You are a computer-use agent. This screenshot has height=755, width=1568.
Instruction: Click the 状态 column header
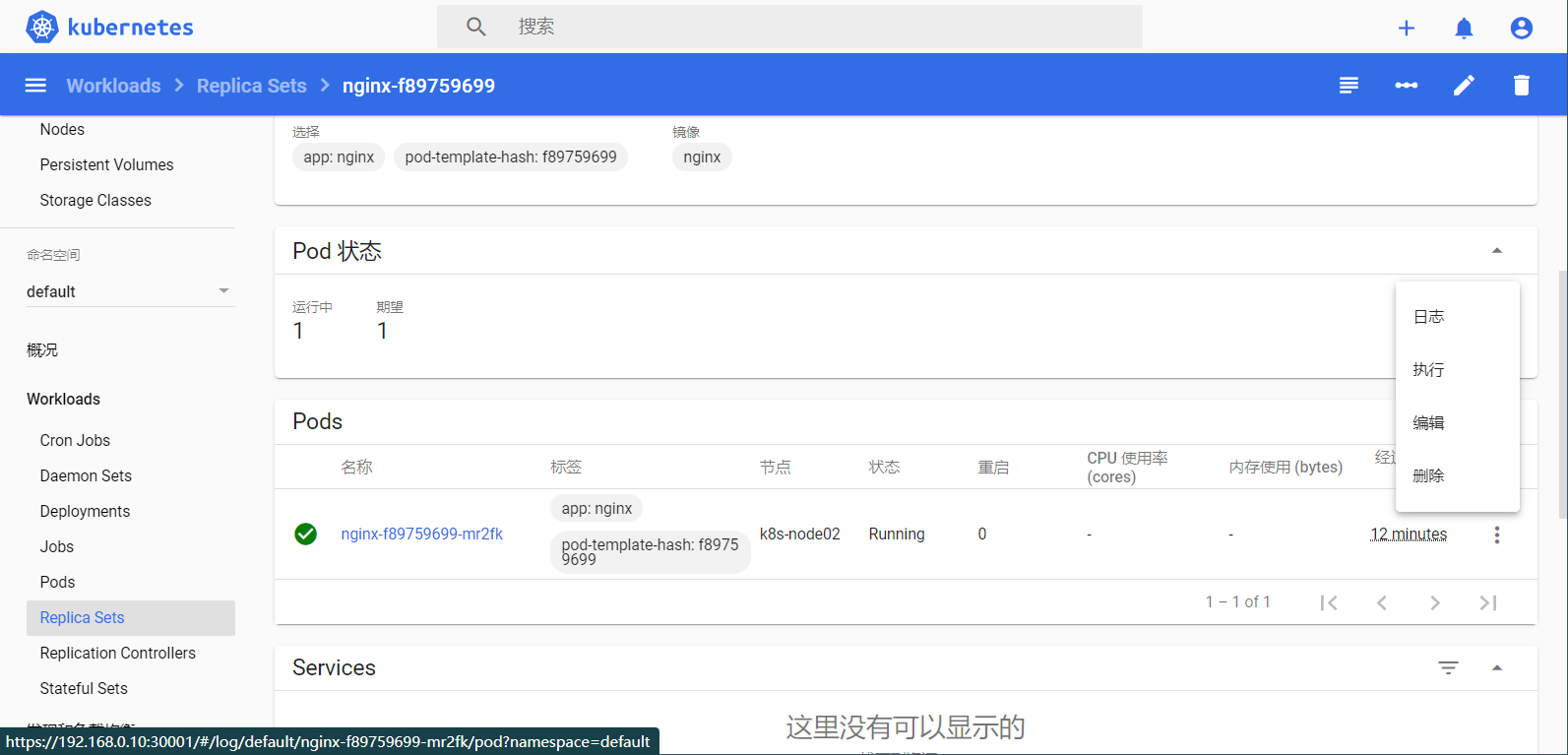[884, 467]
